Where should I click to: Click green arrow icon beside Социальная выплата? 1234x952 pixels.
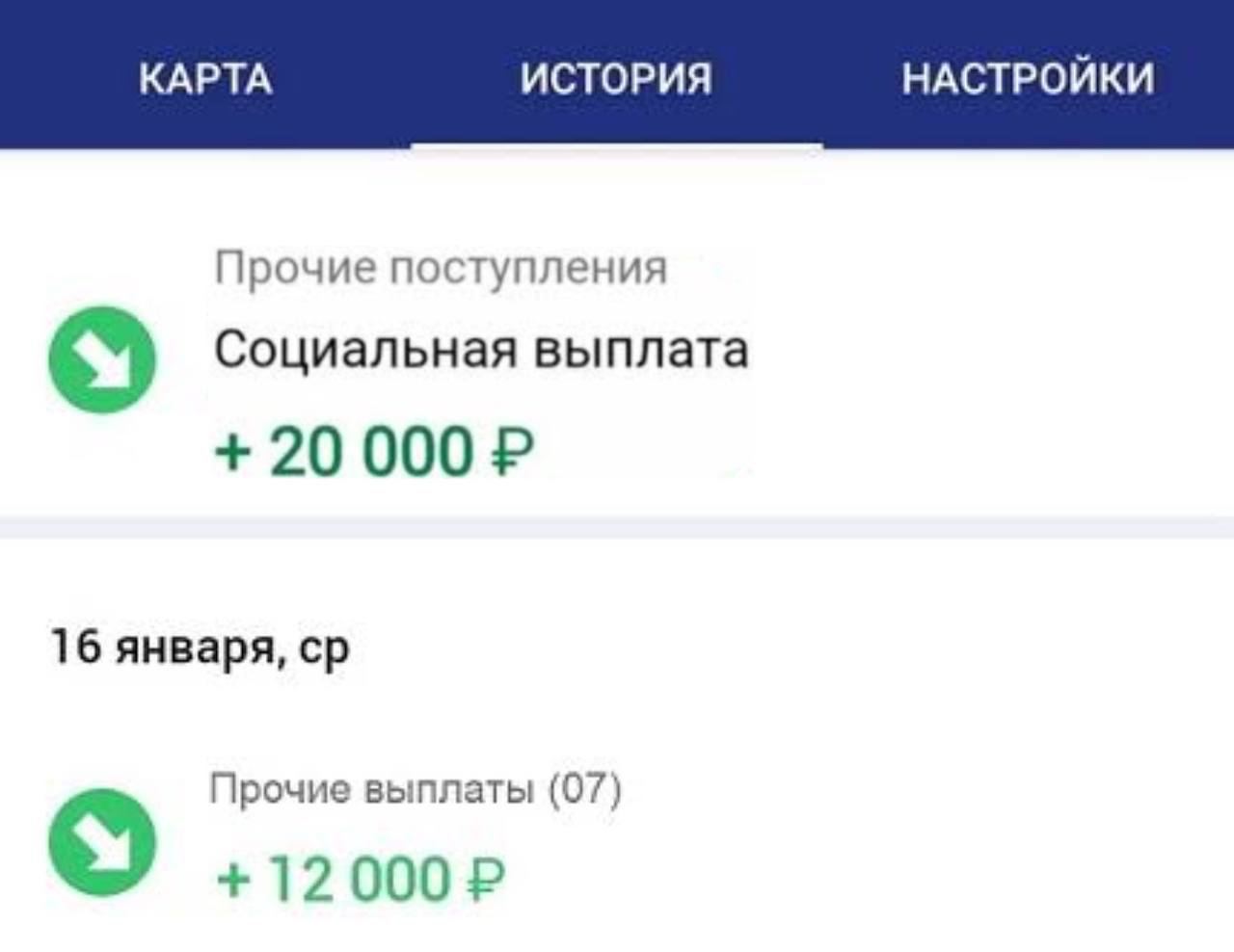[x=102, y=359]
